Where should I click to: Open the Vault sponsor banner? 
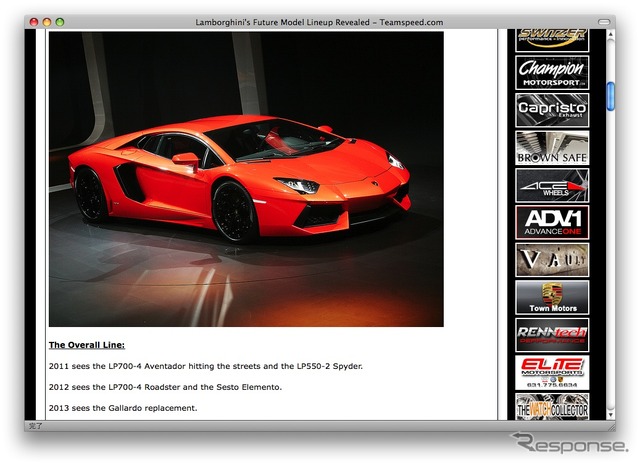pyautogui.click(x=552, y=260)
